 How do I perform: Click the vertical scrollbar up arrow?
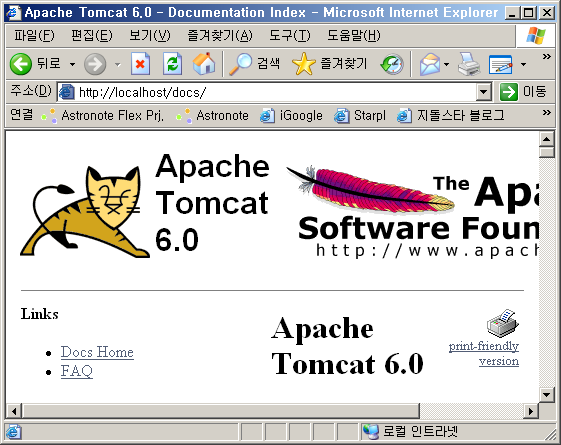point(546,139)
